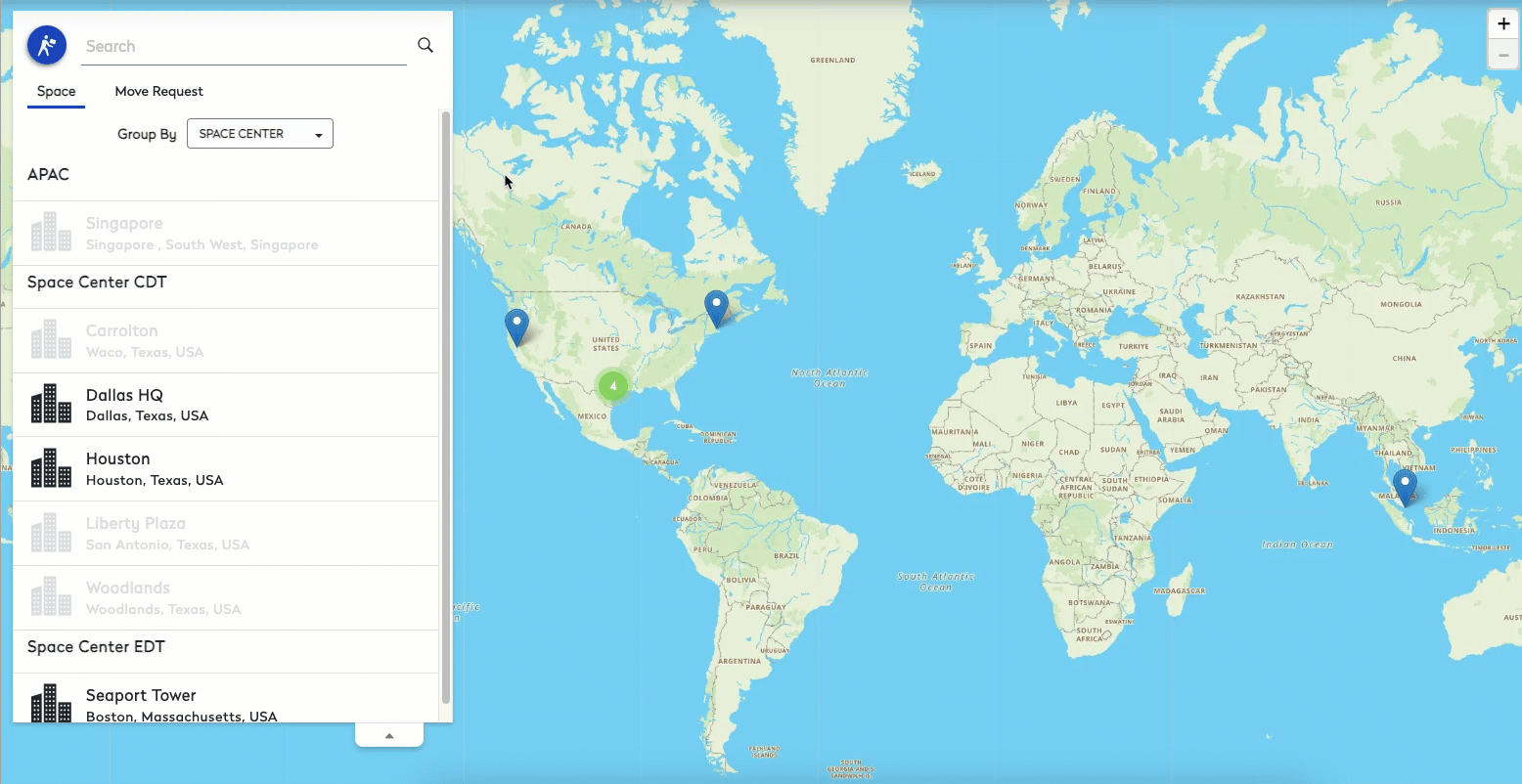Zoom out the map with minus button
This screenshot has width=1522, height=784.
point(1503,55)
